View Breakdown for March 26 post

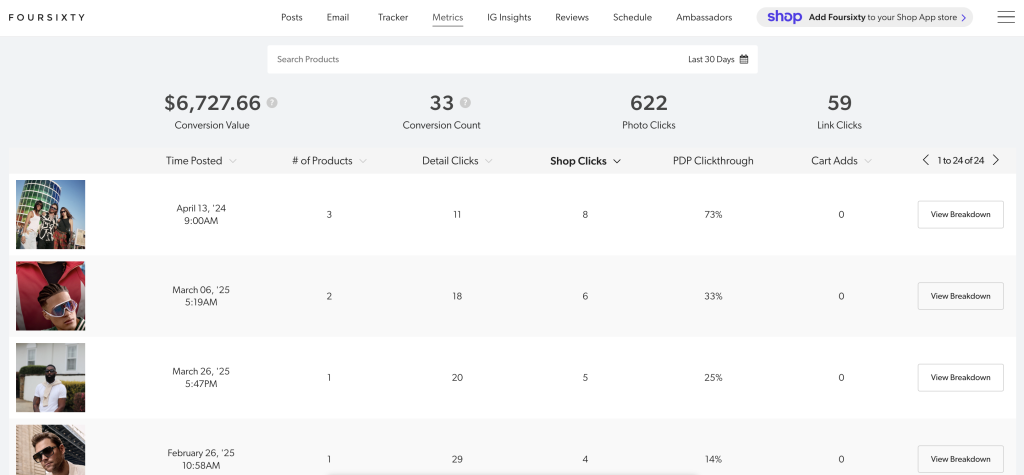960,377
